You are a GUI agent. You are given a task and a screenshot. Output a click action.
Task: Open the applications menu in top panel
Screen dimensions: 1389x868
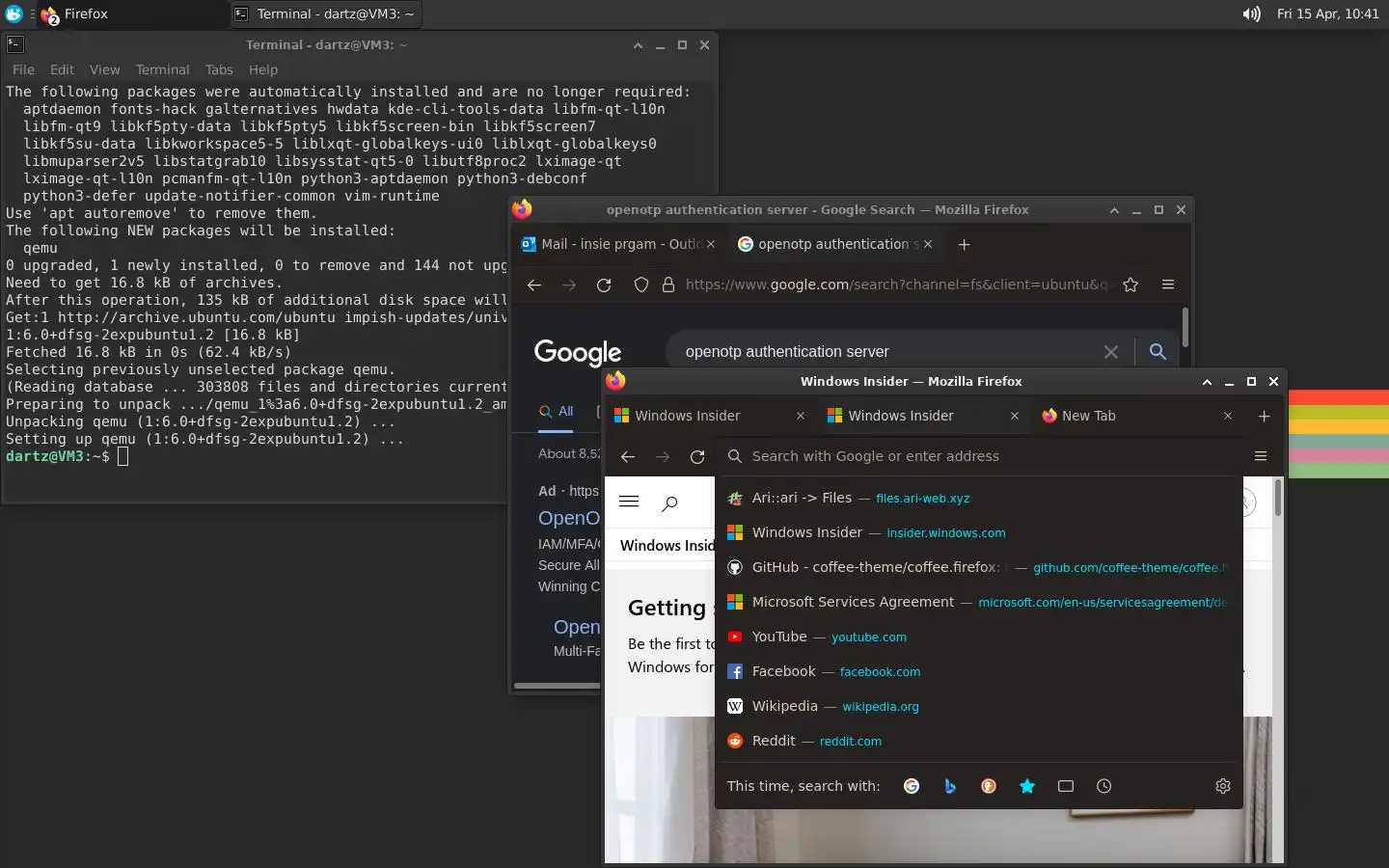tap(14, 14)
